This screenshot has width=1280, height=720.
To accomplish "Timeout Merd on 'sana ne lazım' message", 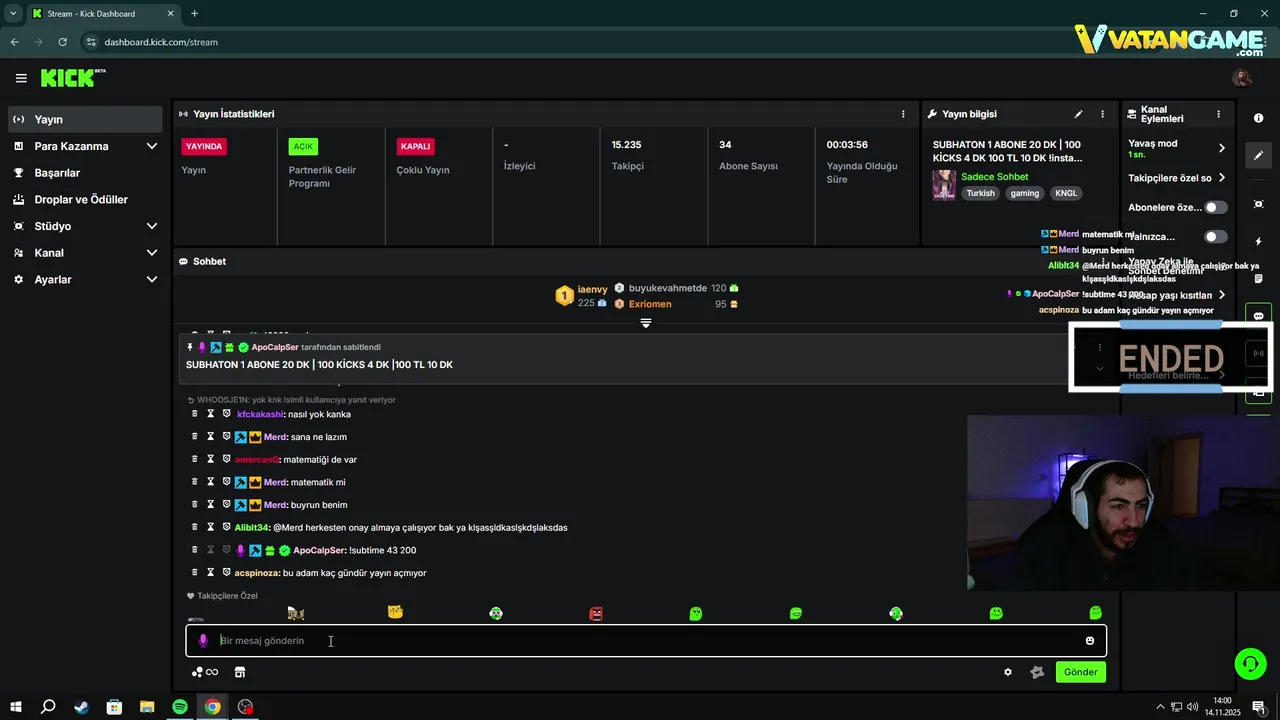I will [211, 437].
